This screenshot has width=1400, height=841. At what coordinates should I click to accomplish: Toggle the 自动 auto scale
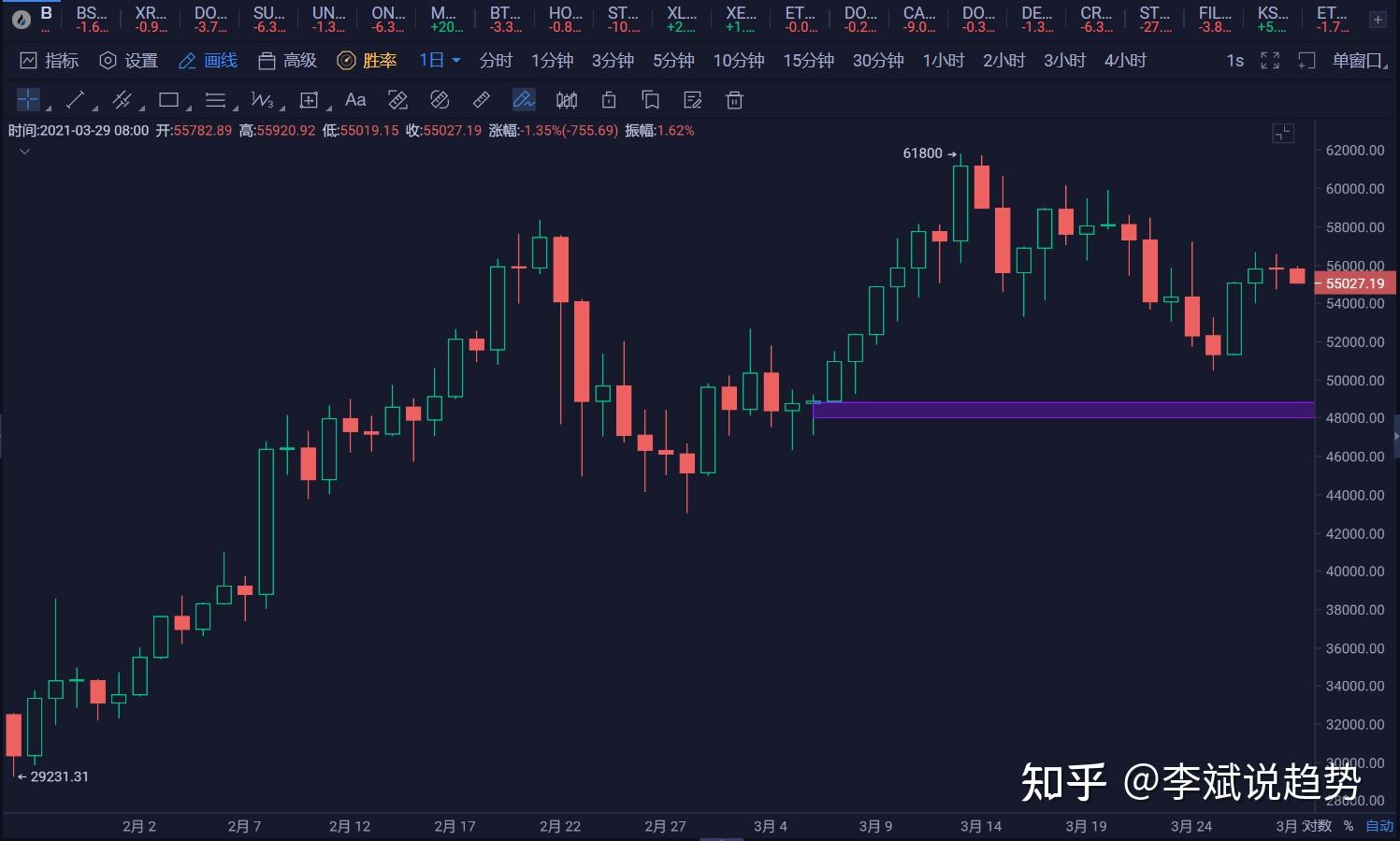[1379, 826]
